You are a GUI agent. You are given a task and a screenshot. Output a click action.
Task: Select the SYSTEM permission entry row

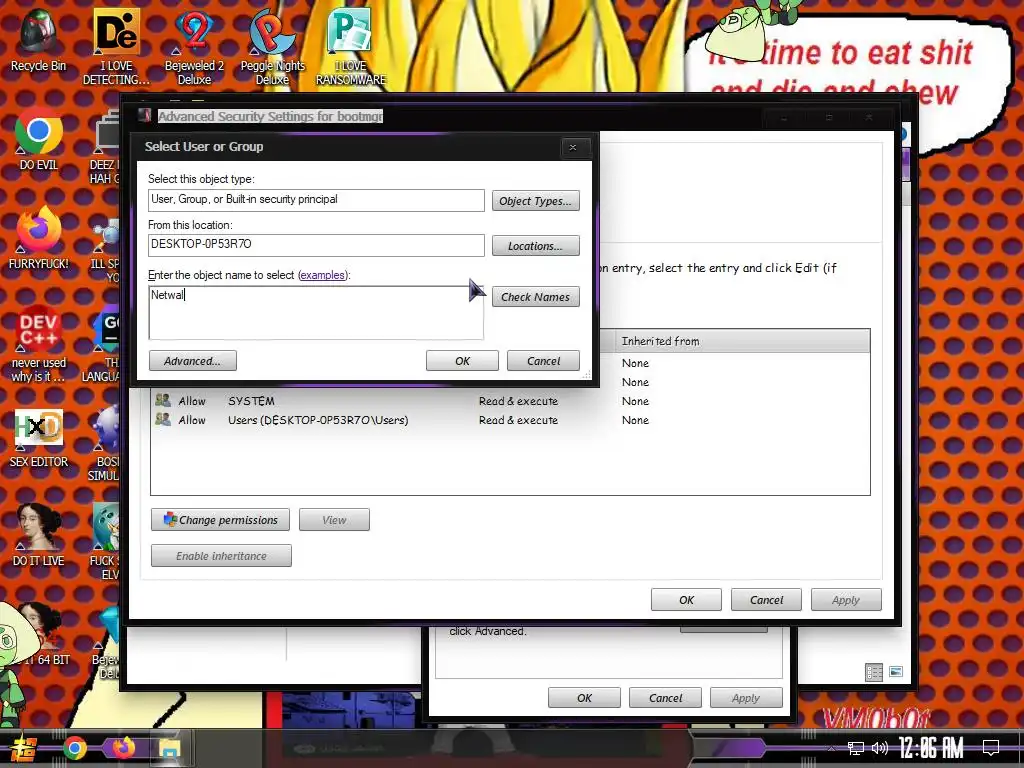click(510, 401)
